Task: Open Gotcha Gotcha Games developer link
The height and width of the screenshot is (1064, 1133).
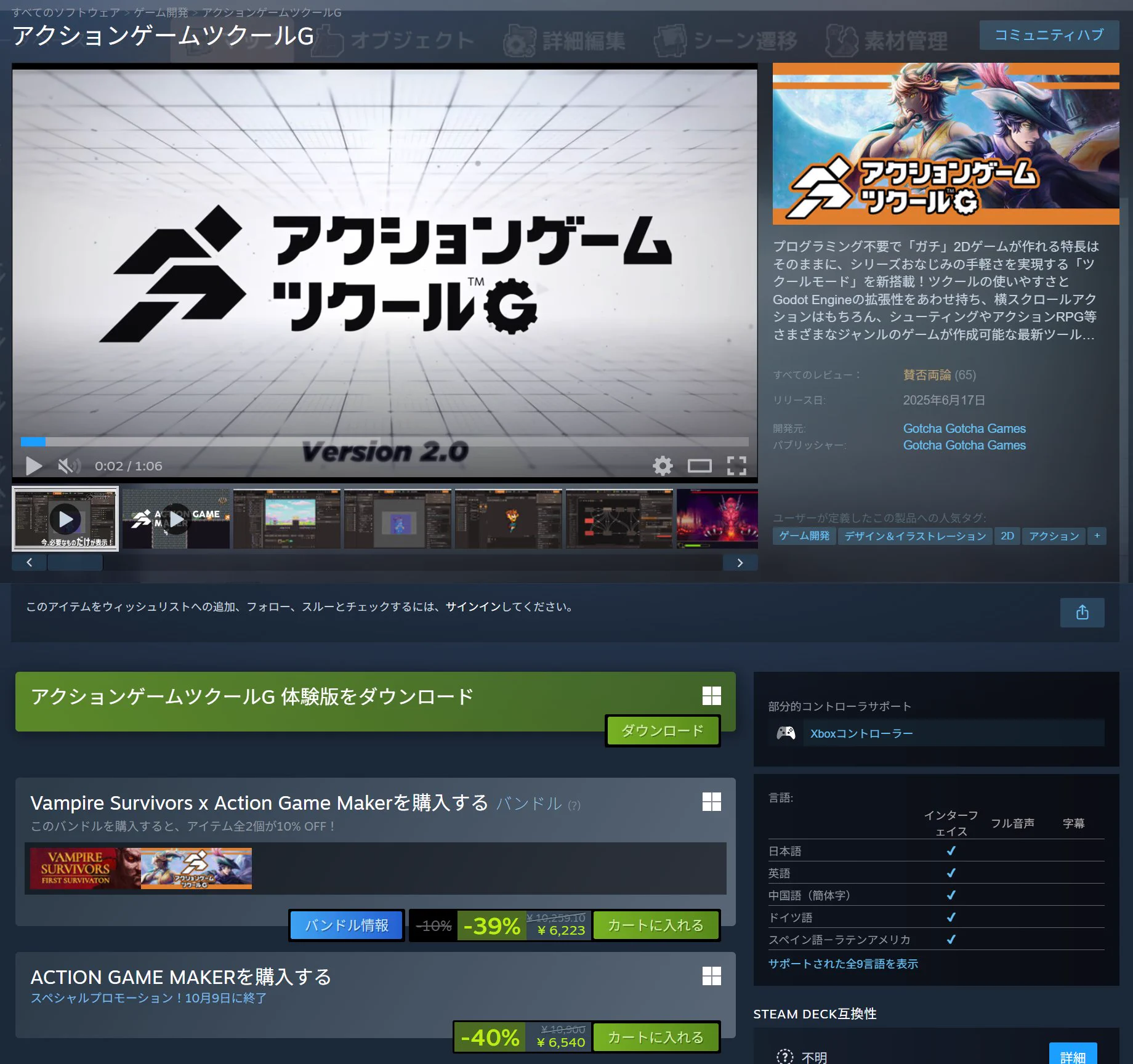Action: click(x=964, y=429)
